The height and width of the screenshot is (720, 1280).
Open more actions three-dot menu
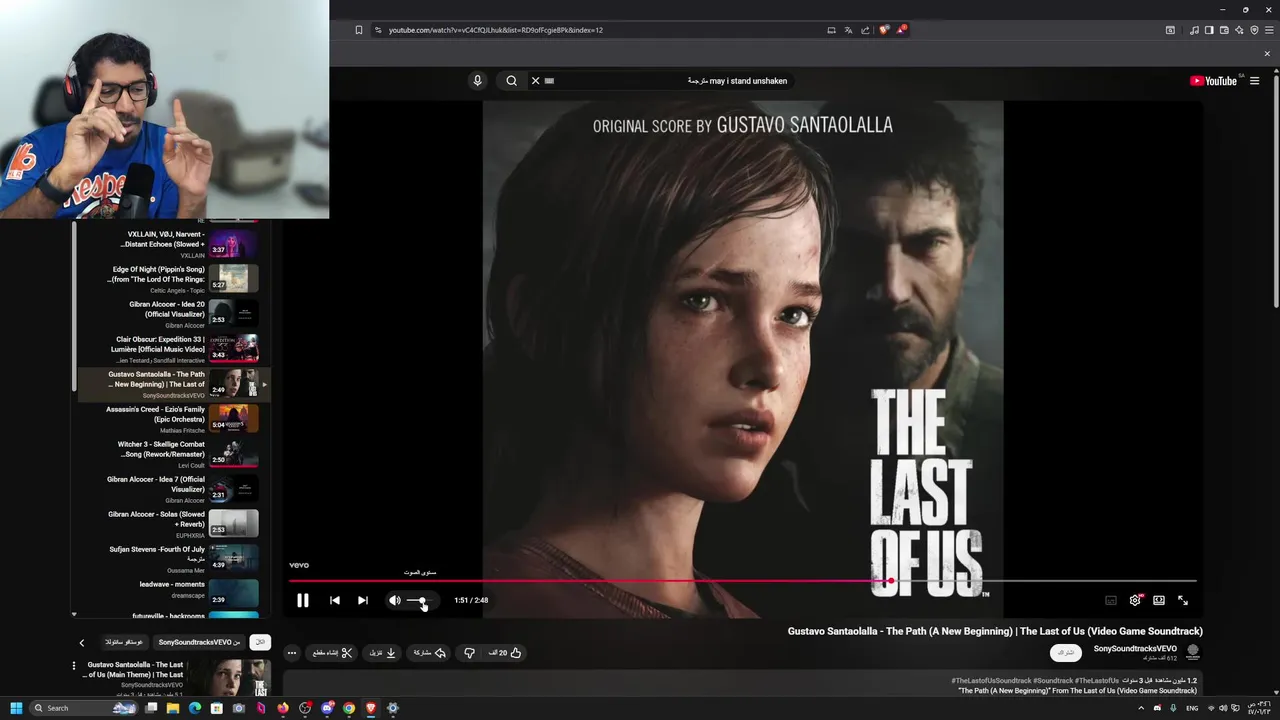pyautogui.click(x=292, y=653)
